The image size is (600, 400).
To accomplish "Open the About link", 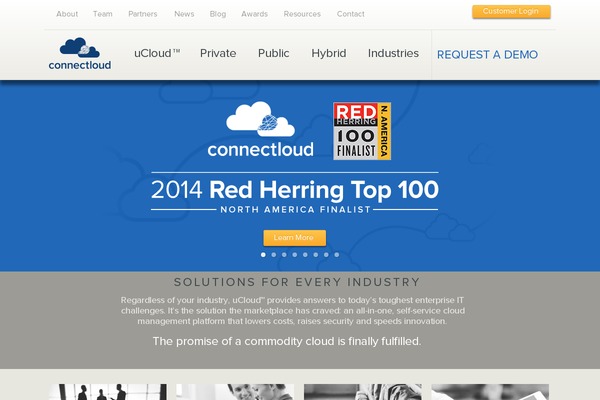I will pyautogui.click(x=67, y=14).
